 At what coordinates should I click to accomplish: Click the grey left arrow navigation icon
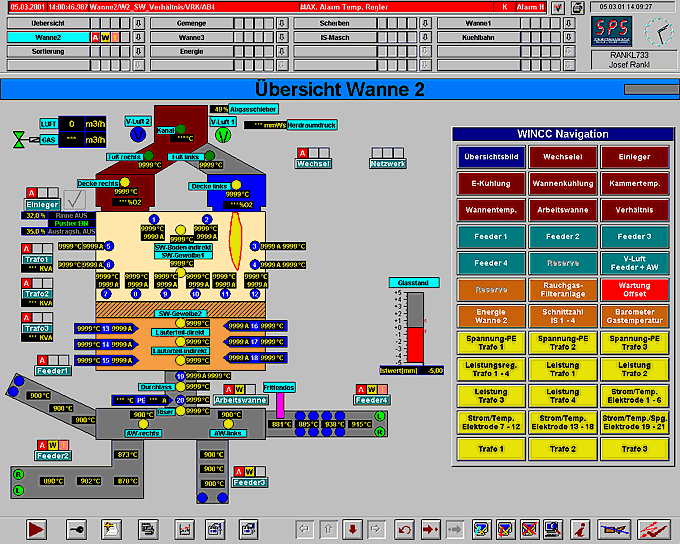(304, 529)
